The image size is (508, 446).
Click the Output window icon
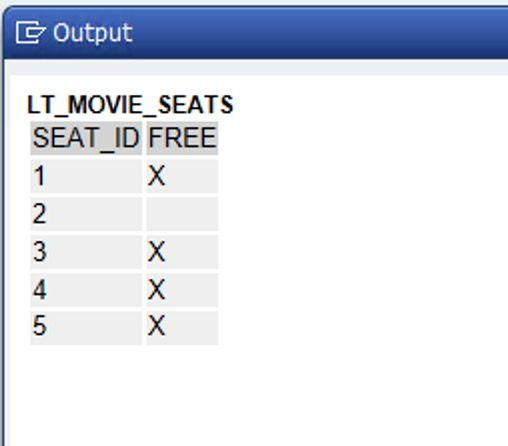pyautogui.click(x=30, y=32)
